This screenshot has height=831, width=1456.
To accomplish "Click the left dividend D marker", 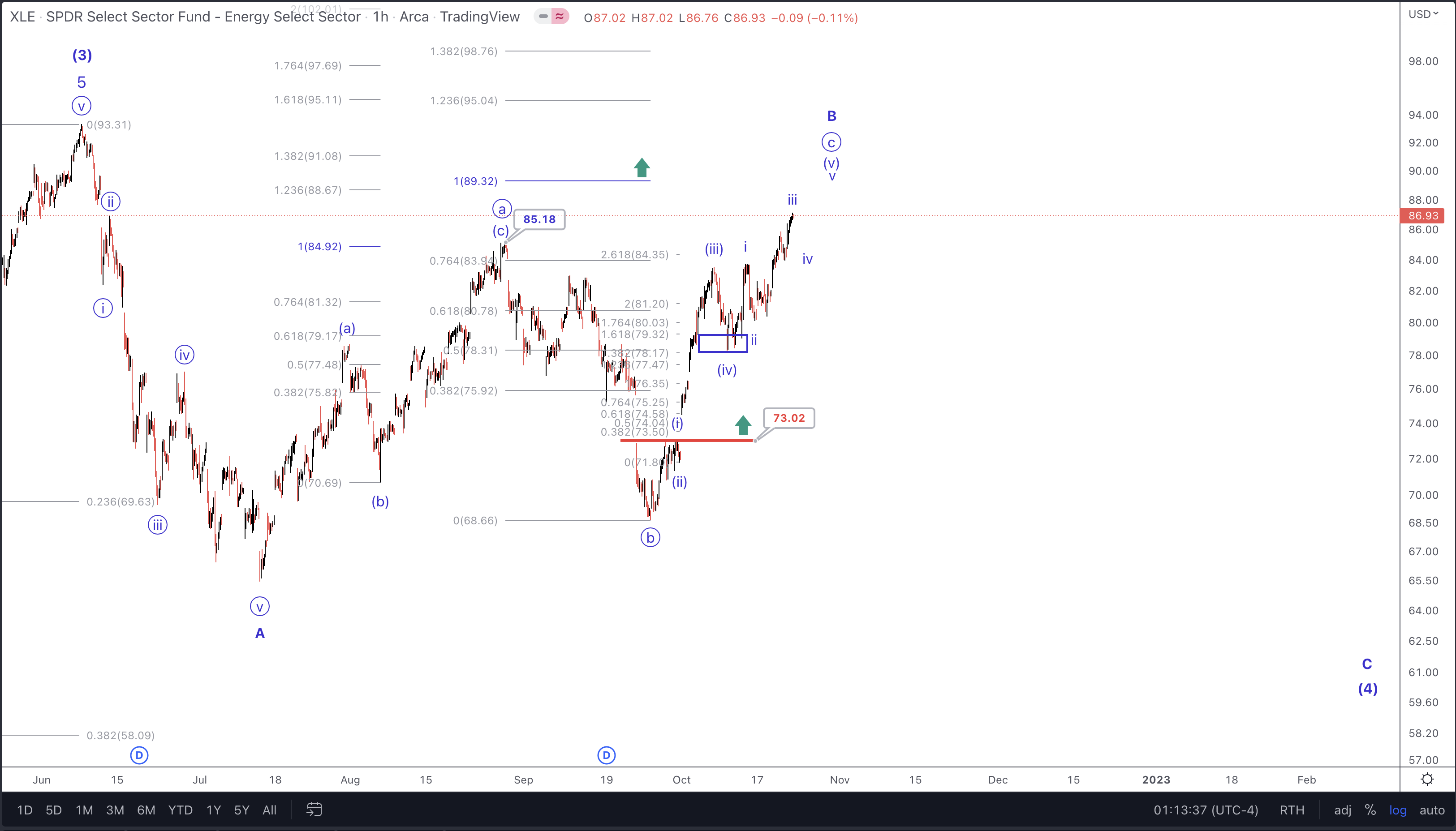I will tap(139, 755).
